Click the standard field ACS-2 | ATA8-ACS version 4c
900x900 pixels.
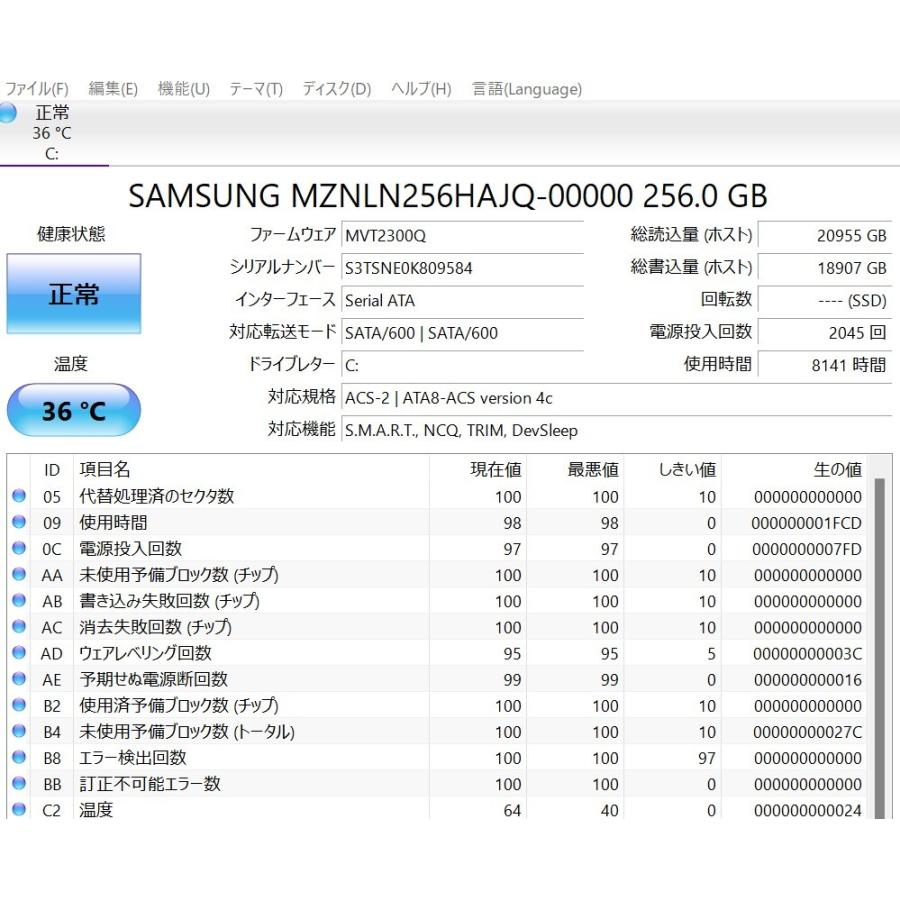(616, 398)
